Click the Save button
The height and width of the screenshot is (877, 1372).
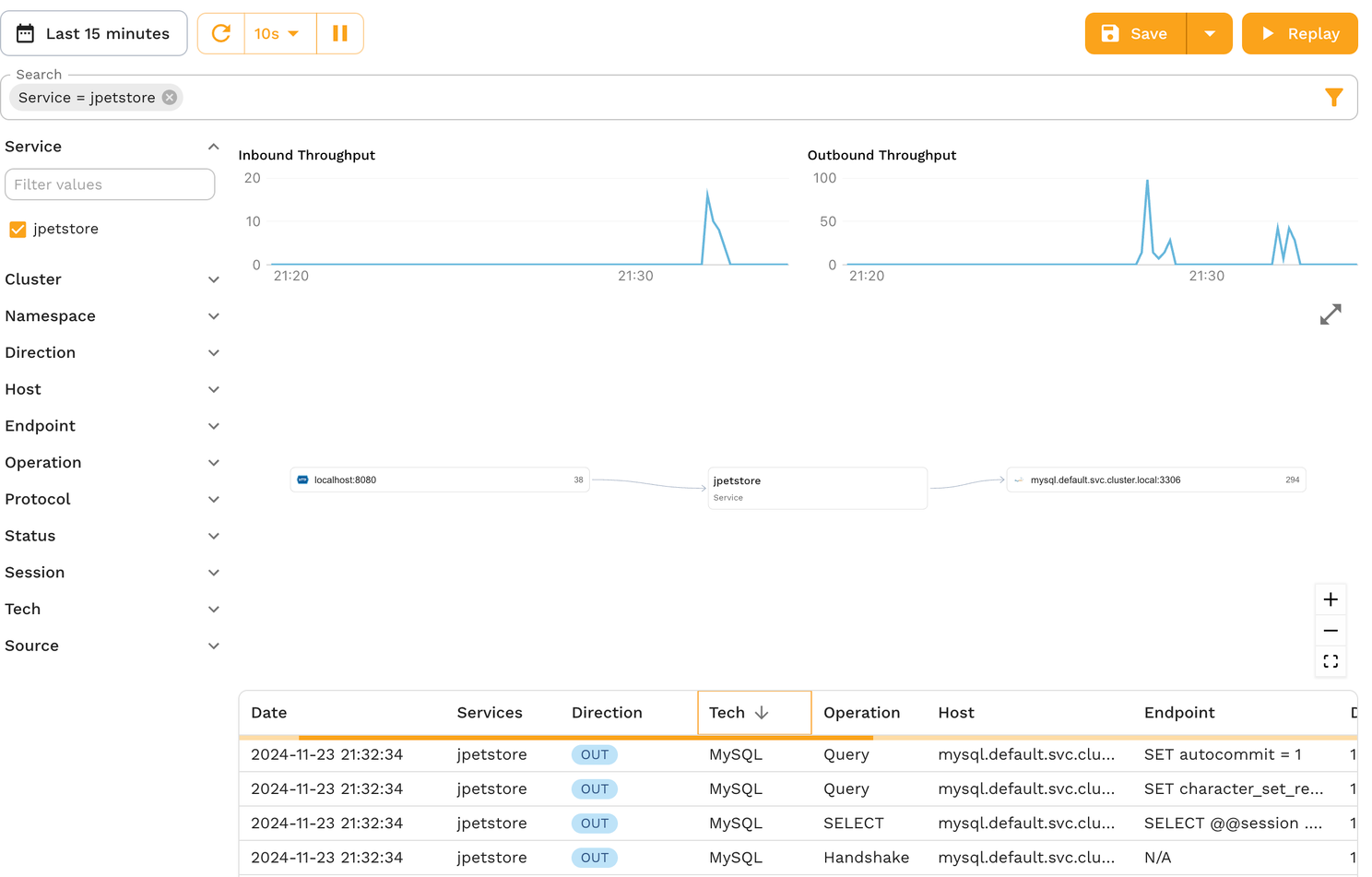(1135, 34)
